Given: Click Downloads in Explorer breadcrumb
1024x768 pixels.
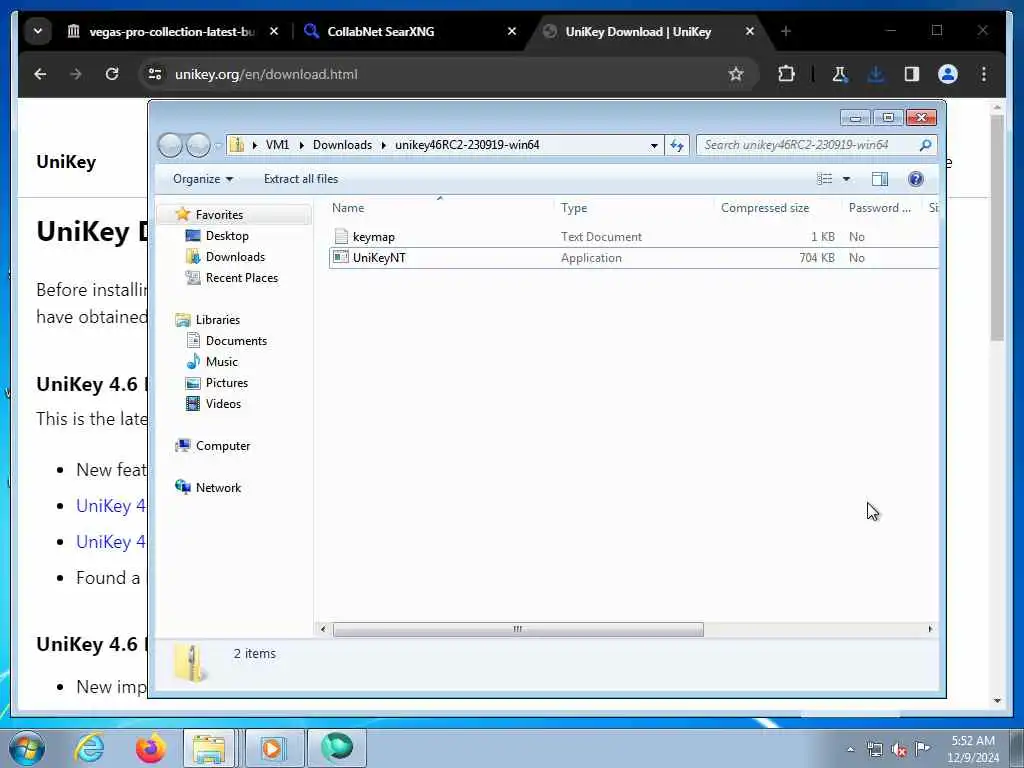Looking at the screenshot, I should [x=342, y=145].
